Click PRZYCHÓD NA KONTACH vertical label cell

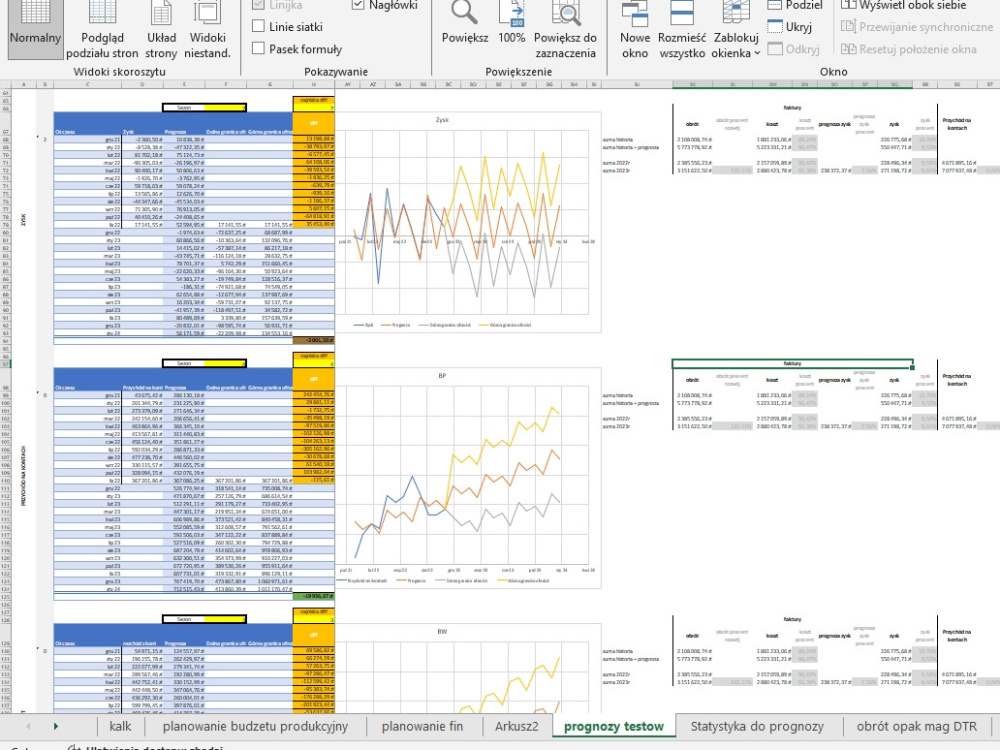[x=24, y=476]
